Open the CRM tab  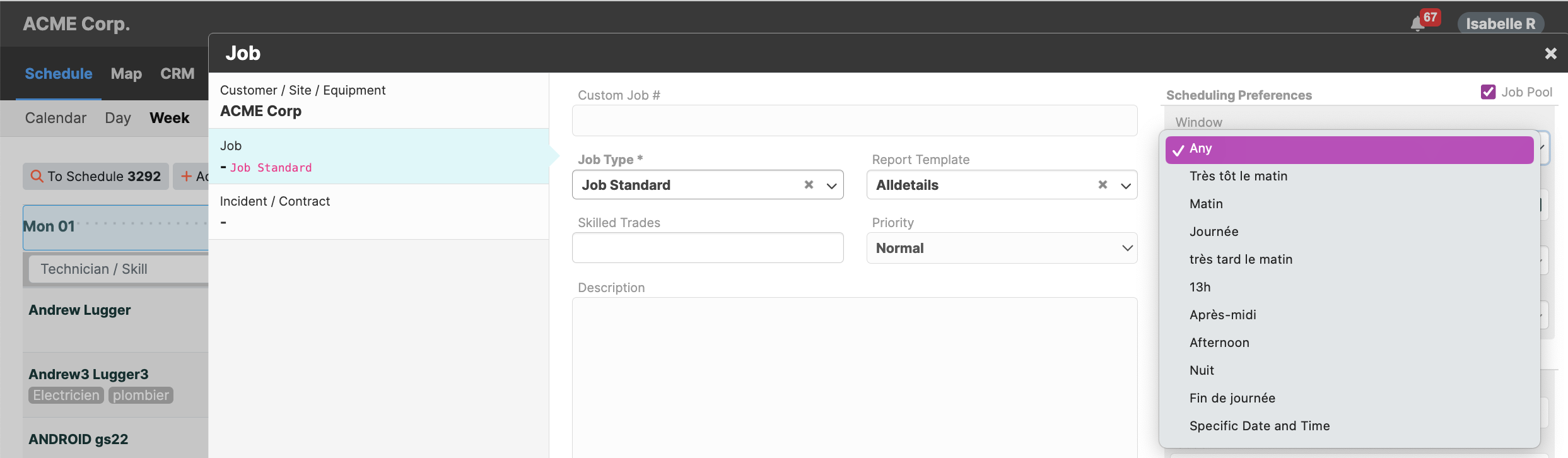[x=177, y=74]
